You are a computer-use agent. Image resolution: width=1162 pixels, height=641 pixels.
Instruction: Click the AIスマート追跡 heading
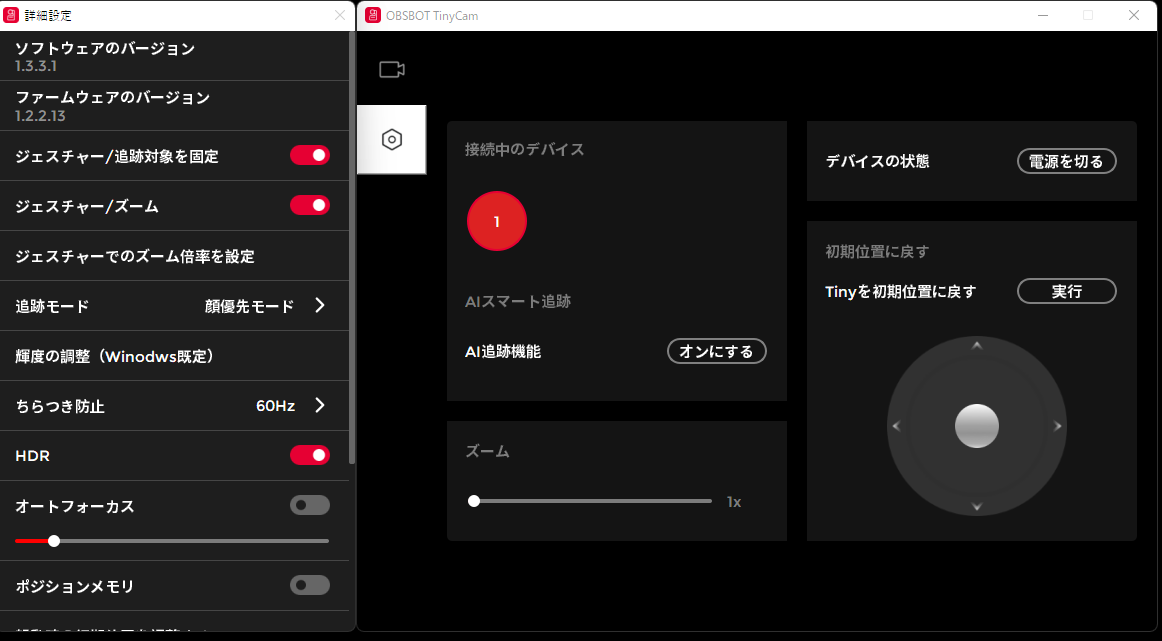pyautogui.click(x=518, y=302)
